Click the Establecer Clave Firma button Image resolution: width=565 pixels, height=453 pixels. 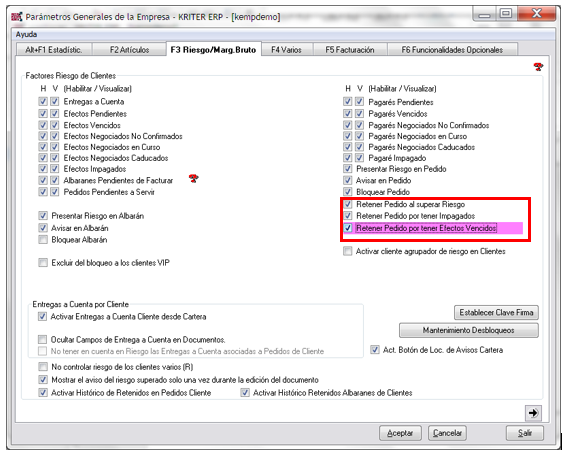496,312
